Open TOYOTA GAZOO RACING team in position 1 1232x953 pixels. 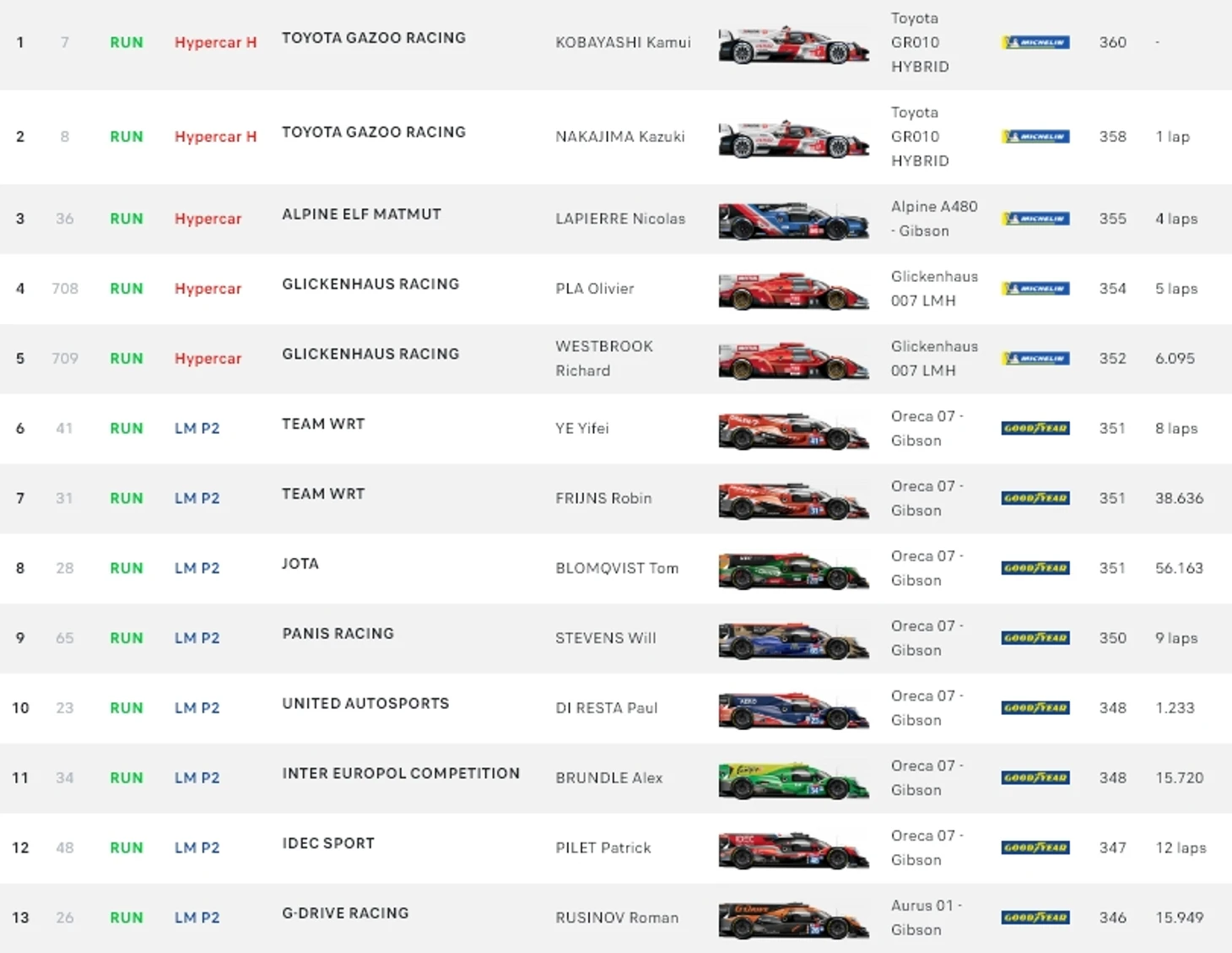374,38
